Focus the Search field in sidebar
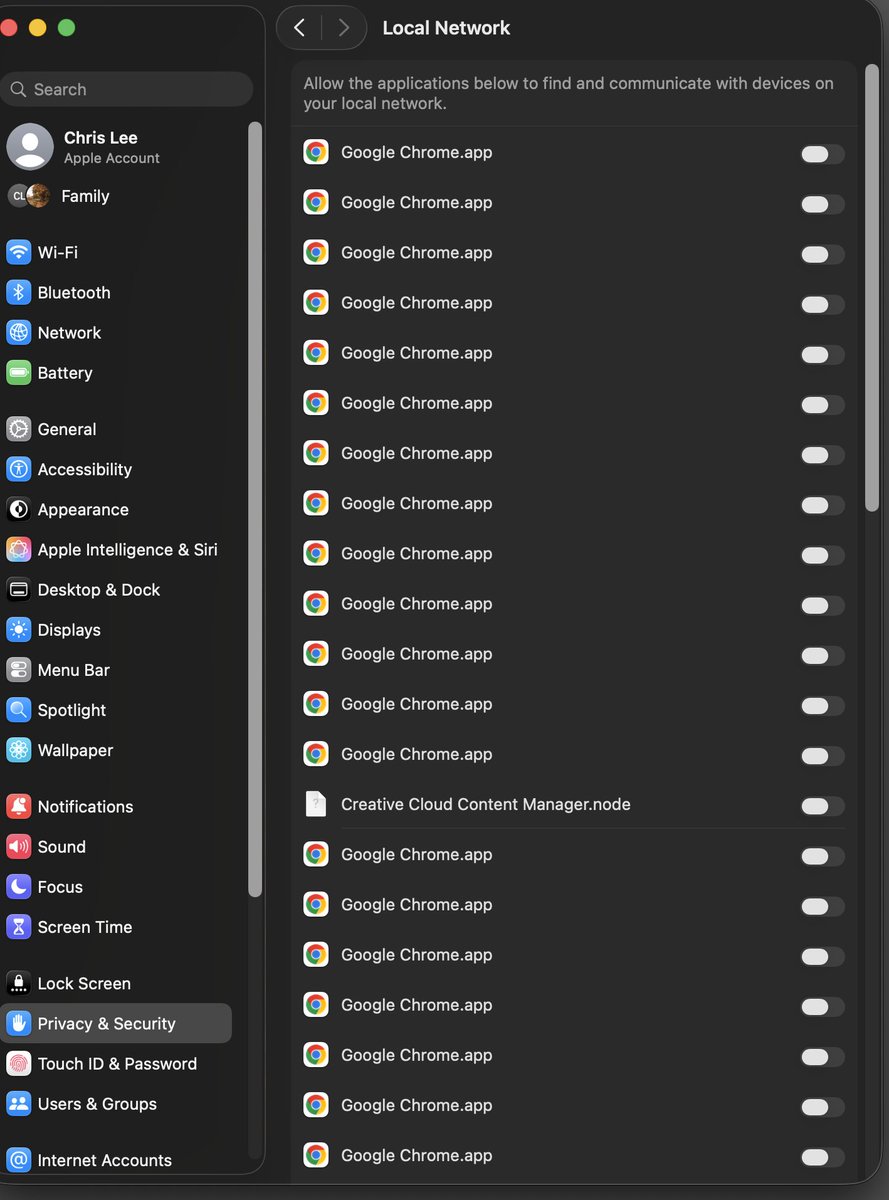 pos(126,89)
